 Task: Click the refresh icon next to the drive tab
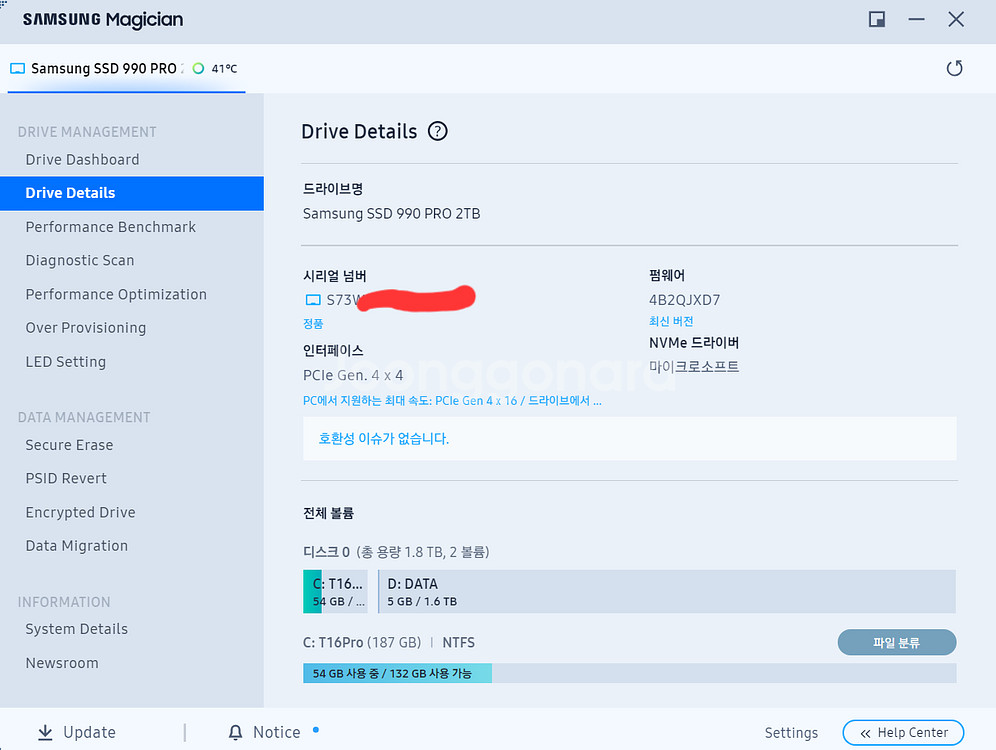pyautogui.click(x=954, y=68)
